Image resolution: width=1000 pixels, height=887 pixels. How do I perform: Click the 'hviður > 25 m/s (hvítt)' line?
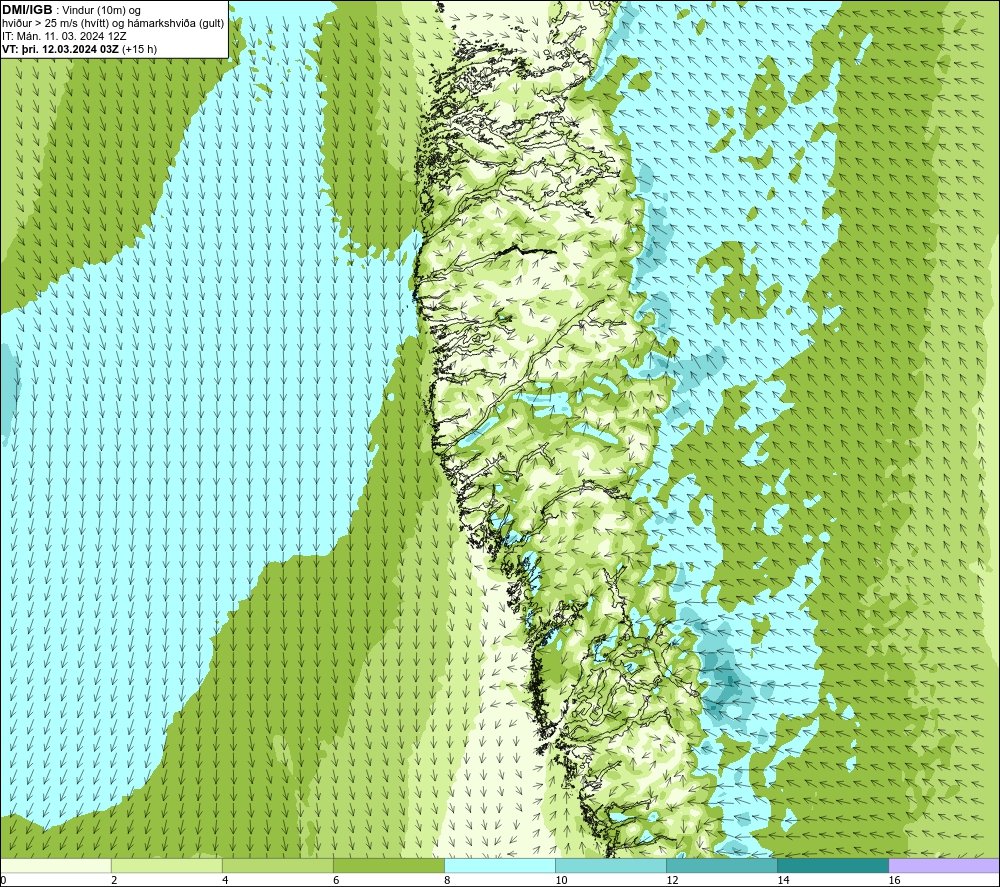55,24
